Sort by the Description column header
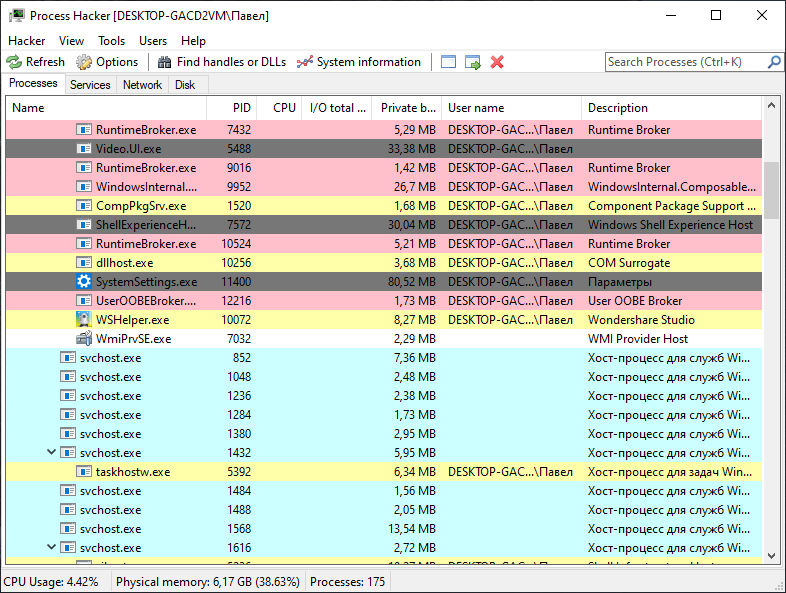 click(x=672, y=108)
